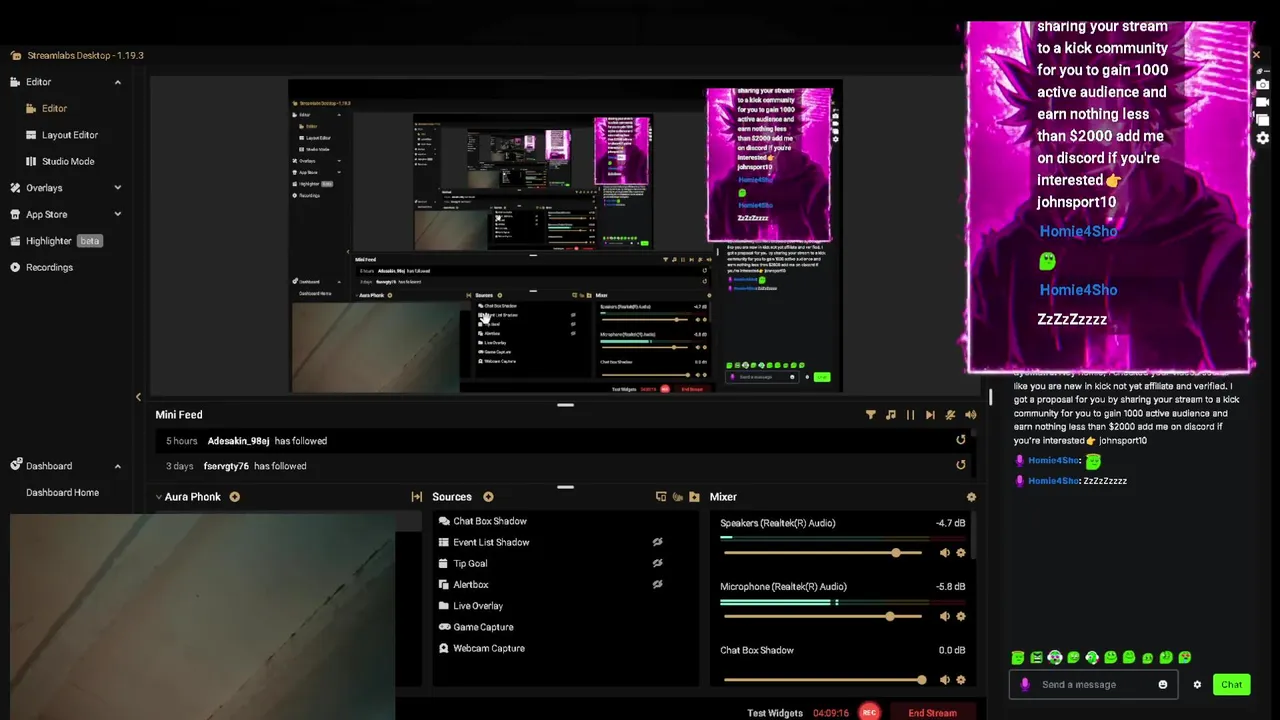Screen dimensions: 1280x720
Task: Click the middle icon in Sources header group
Action: tap(677, 497)
